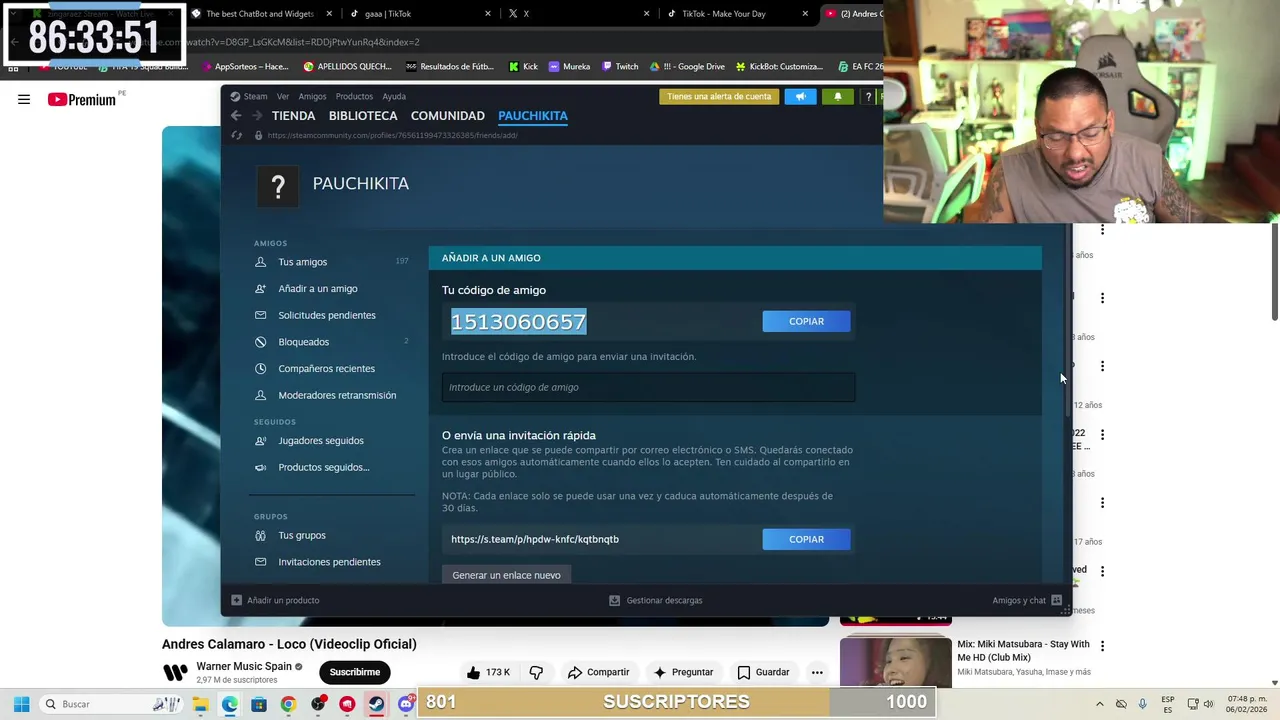Save video with Guardar
This screenshot has width=1280, height=720.
[763, 672]
